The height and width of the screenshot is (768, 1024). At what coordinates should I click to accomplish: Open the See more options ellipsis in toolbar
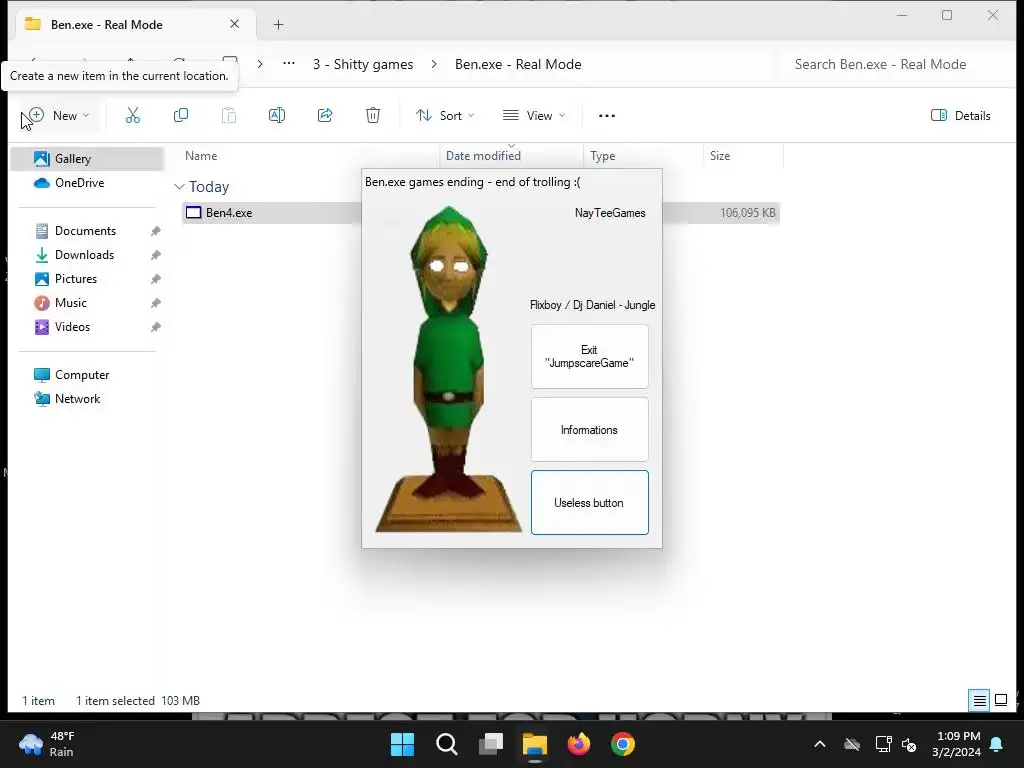point(607,116)
